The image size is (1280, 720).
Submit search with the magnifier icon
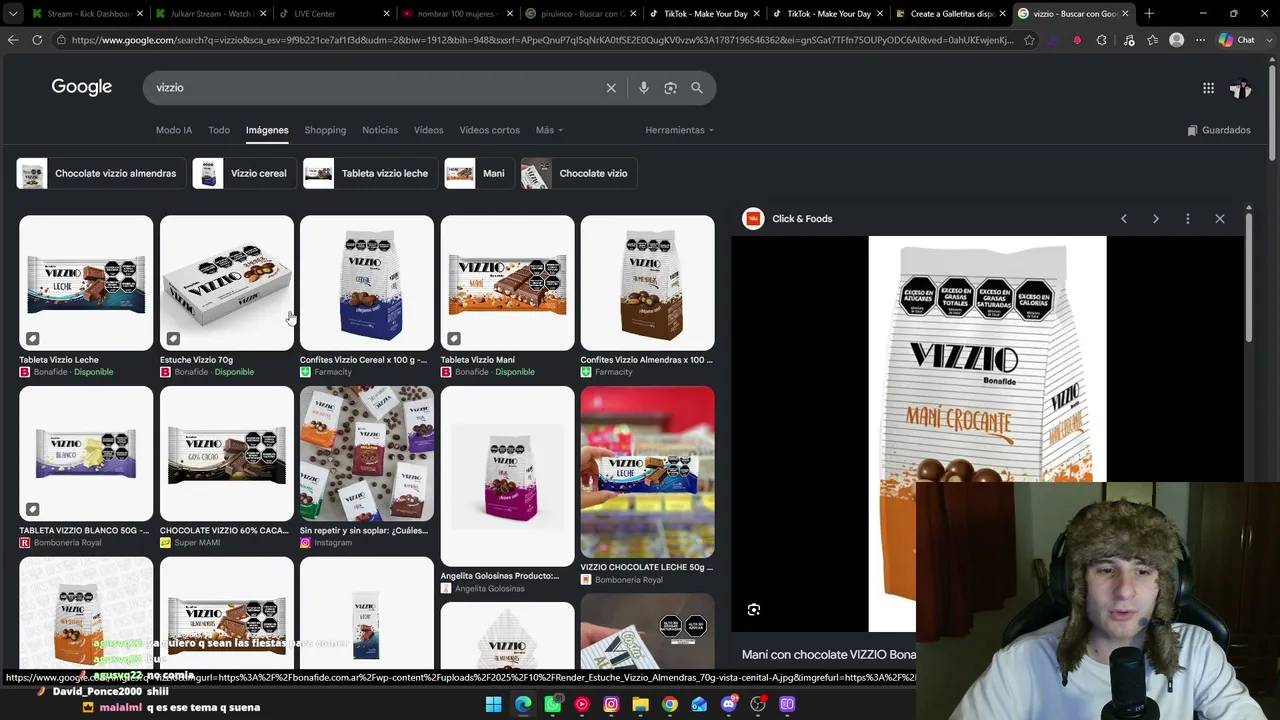click(x=697, y=88)
